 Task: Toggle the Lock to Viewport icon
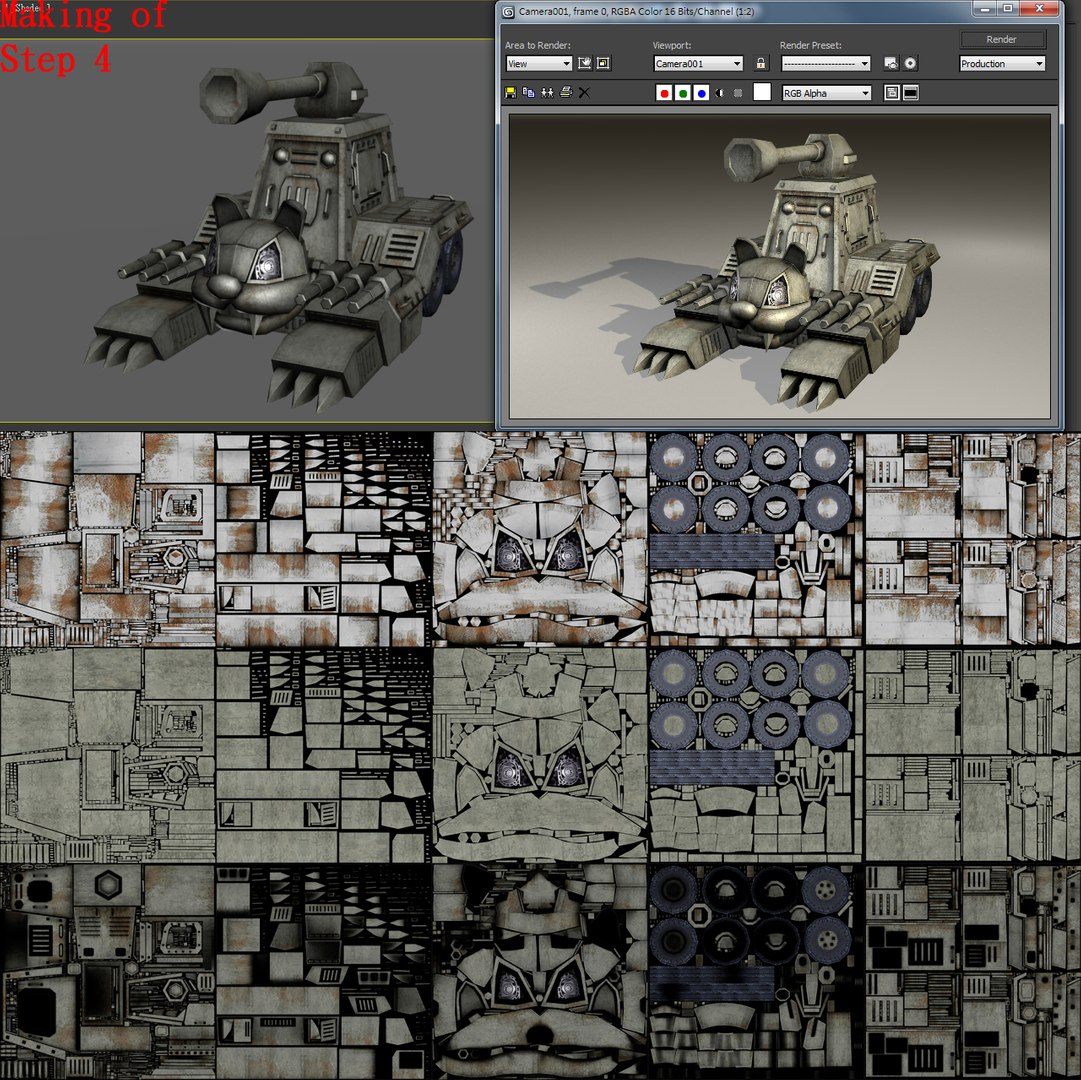(x=760, y=63)
